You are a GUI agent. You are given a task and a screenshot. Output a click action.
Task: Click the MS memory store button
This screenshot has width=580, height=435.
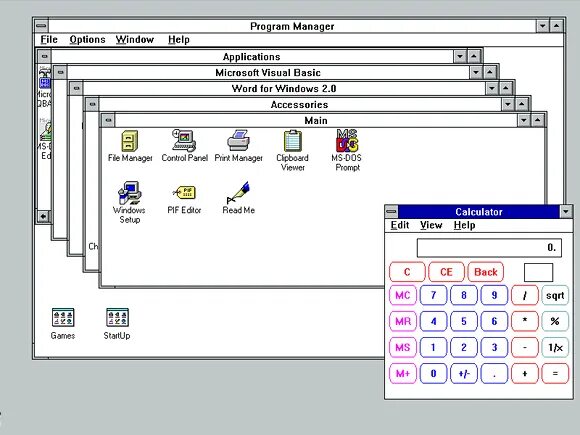[403, 347]
